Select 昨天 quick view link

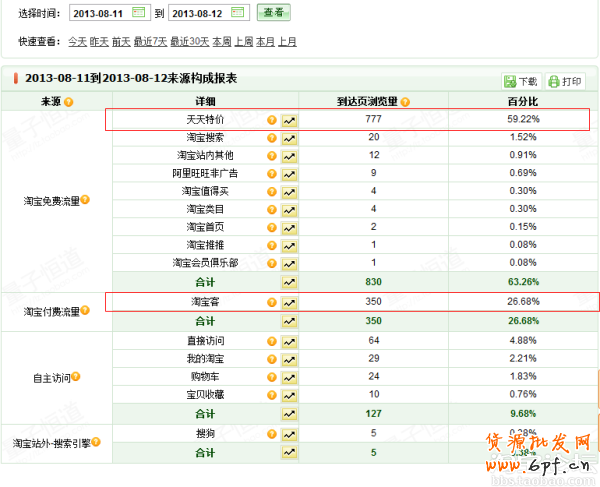99,41
